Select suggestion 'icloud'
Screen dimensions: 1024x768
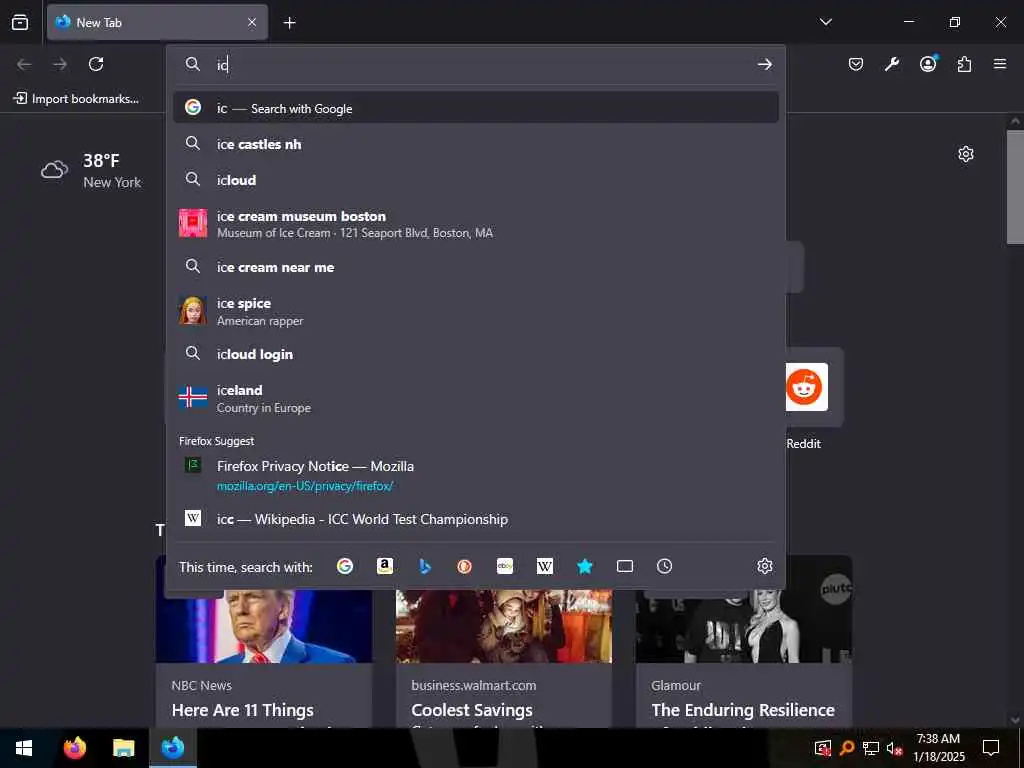pos(475,180)
